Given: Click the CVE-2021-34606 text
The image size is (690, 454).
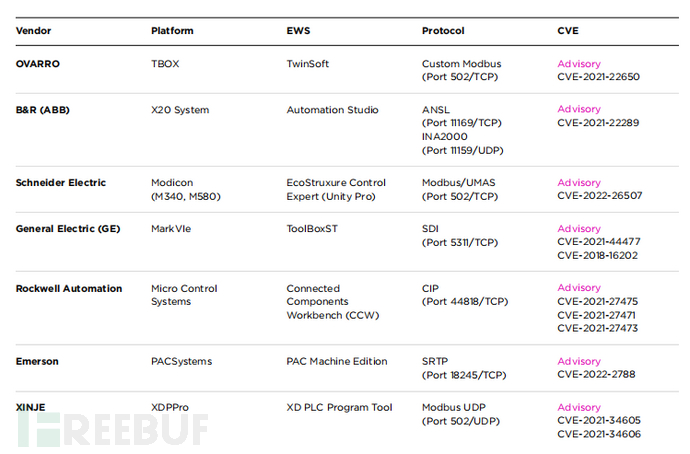Looking at the screenshot, I should click(x=599, y=434).
